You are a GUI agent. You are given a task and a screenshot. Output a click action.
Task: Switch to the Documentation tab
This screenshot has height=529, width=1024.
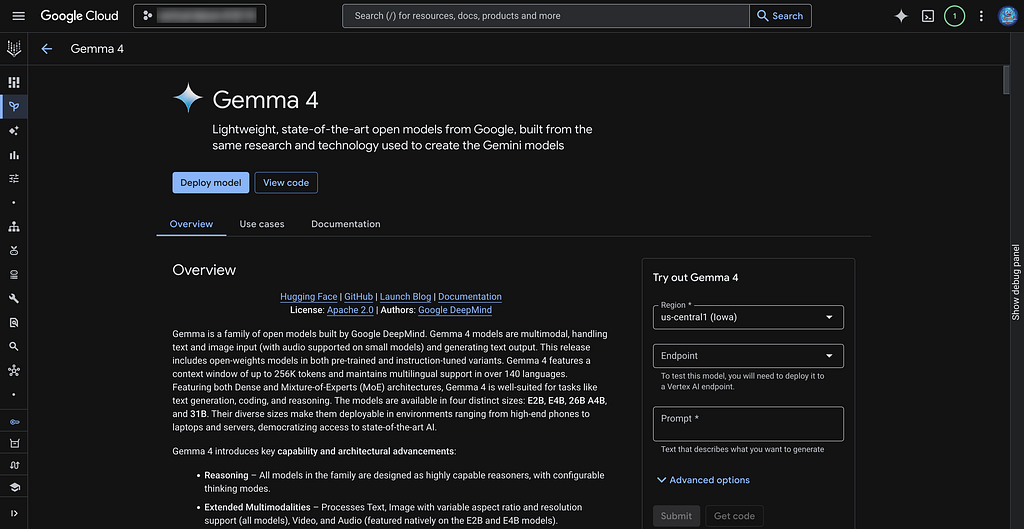tap(345, 224)
